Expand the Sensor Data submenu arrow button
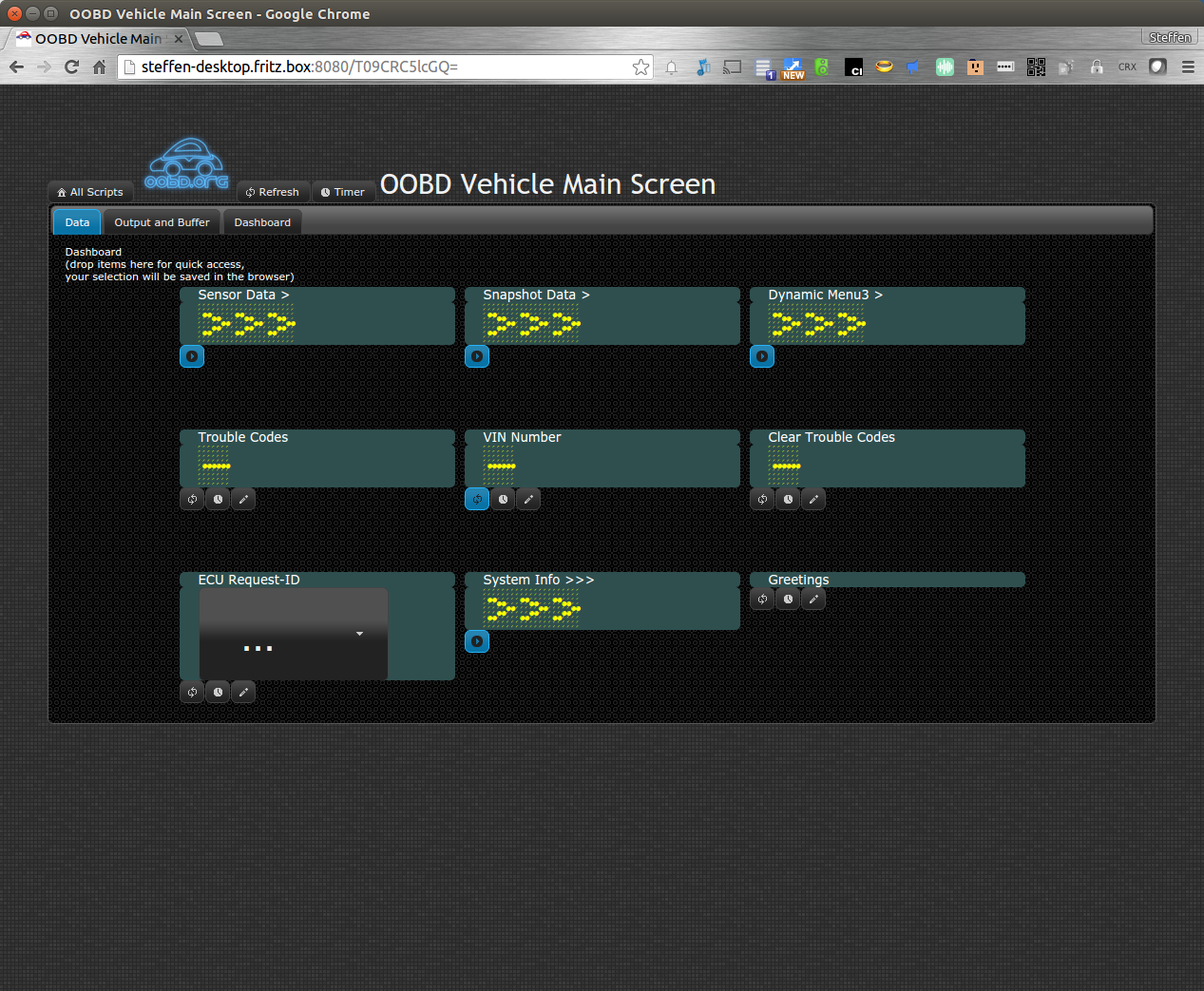The width and height of the screenshot is (1204, 991). coord(192,356)
